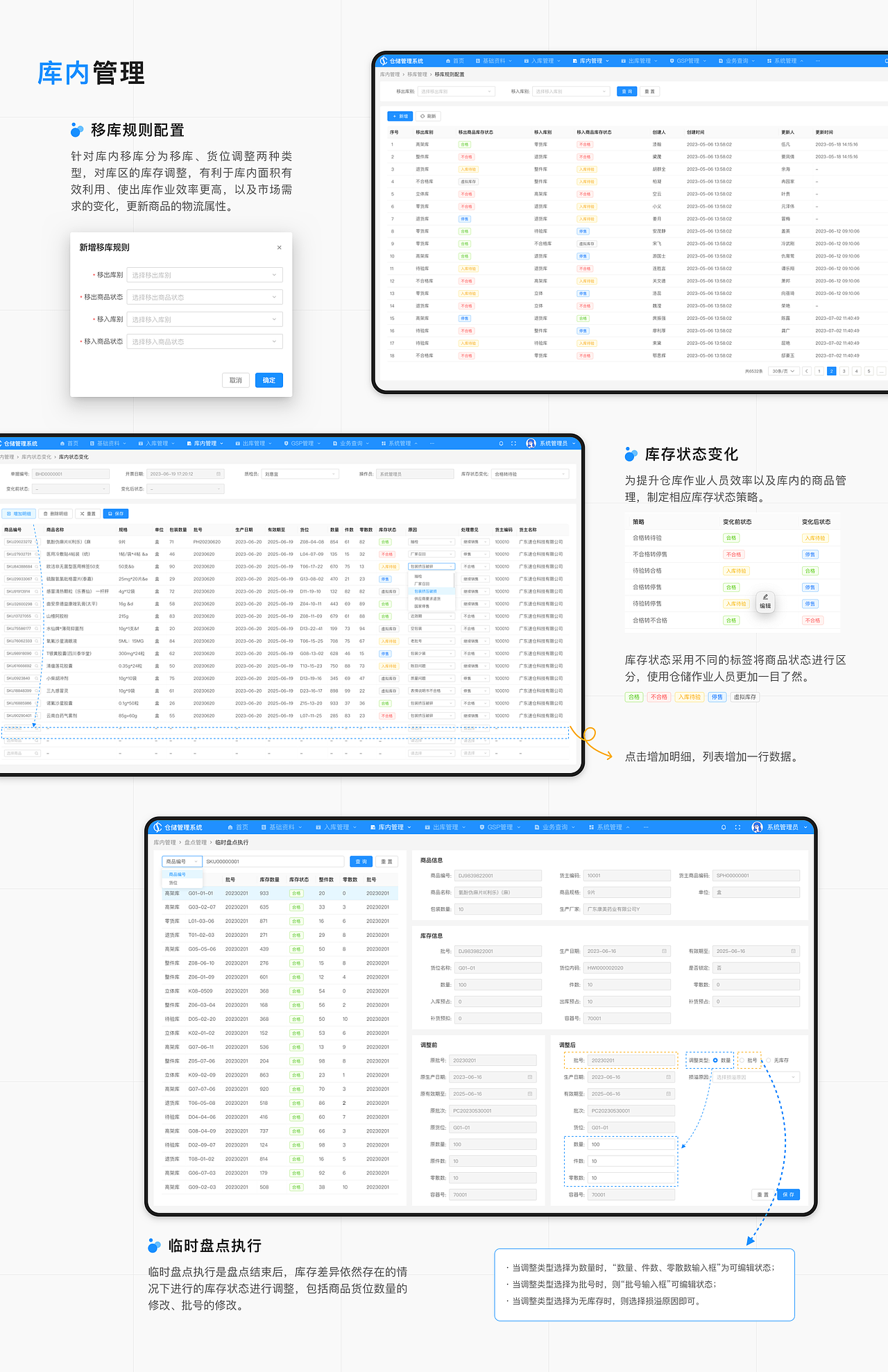Click 重置 next to 查询 in 移库规则配置
Image resolution: width=888 pixels, height=1372 pixels.
tap(649, 92)
